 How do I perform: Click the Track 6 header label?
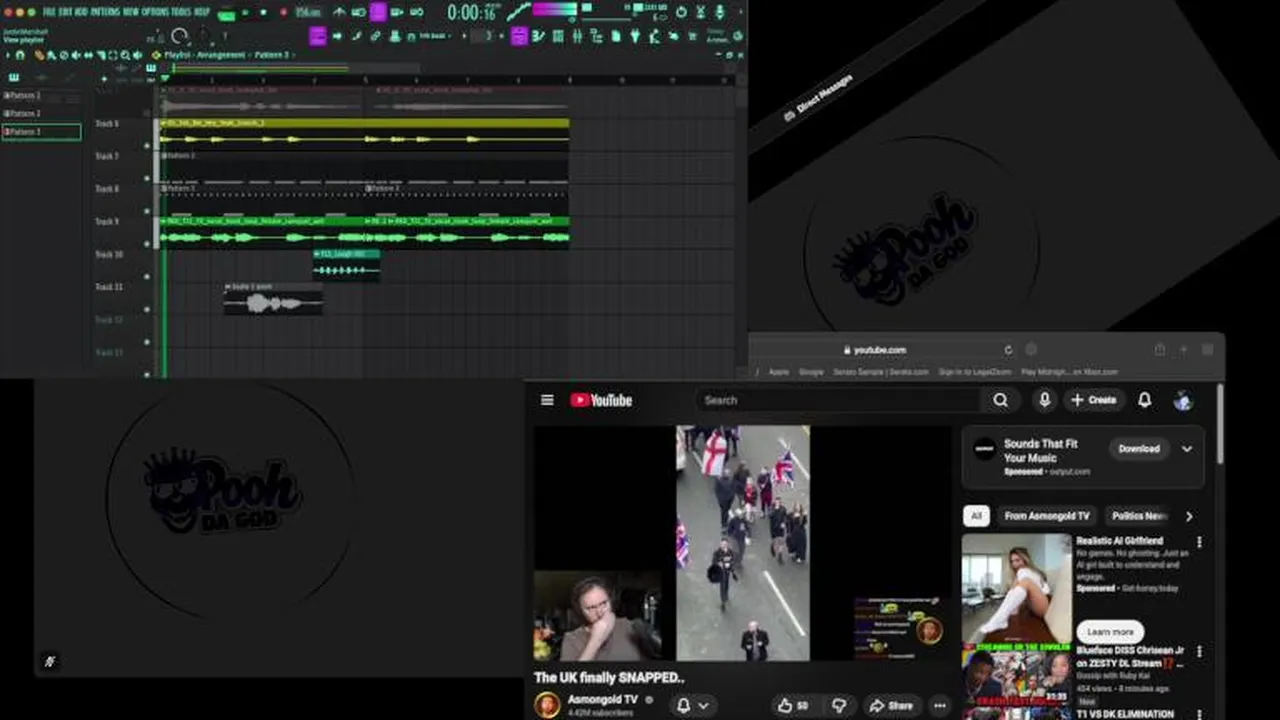[106, 124]
